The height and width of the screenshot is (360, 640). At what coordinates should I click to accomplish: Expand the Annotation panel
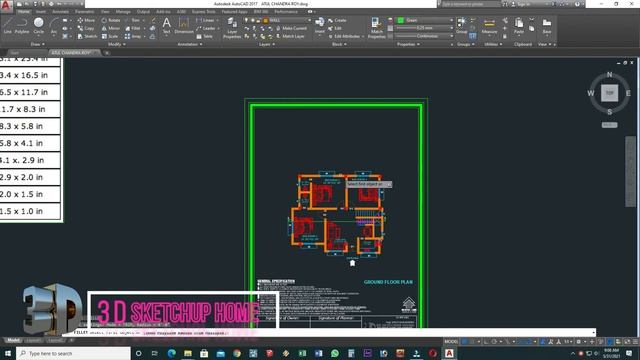(x=190, y=44)
